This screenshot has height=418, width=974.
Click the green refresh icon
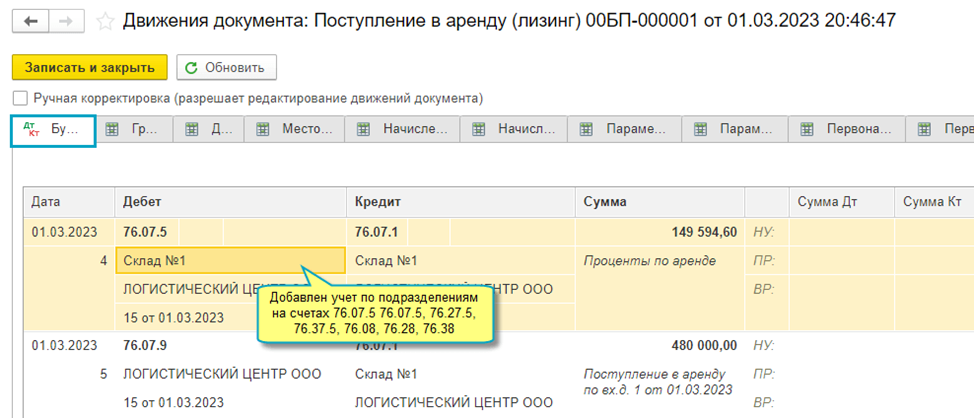coord(193,68)
